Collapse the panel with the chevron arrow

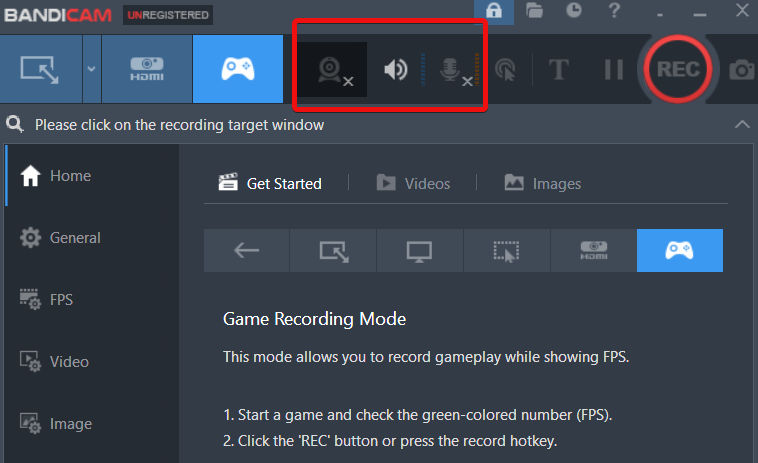[x=742, y=124]
